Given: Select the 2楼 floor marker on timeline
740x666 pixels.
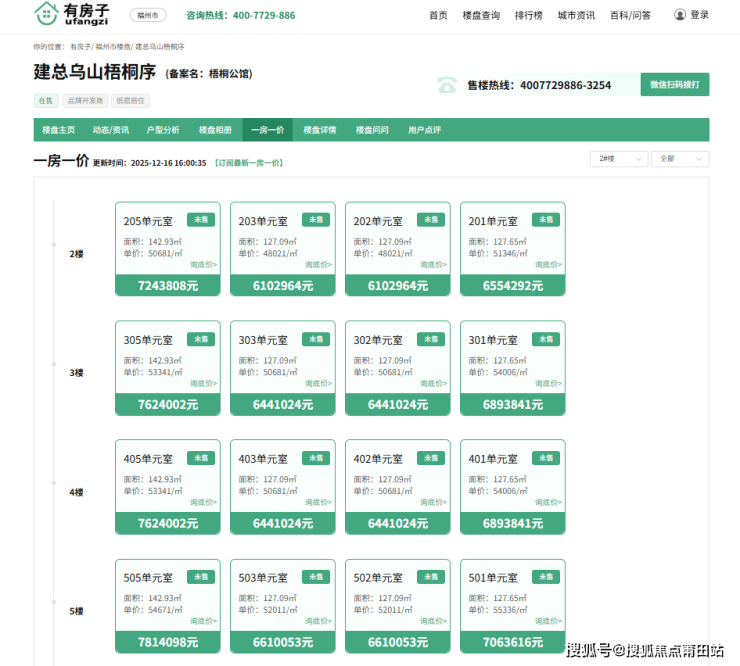Looking at the screenshot, I should [x=76, y=254].
